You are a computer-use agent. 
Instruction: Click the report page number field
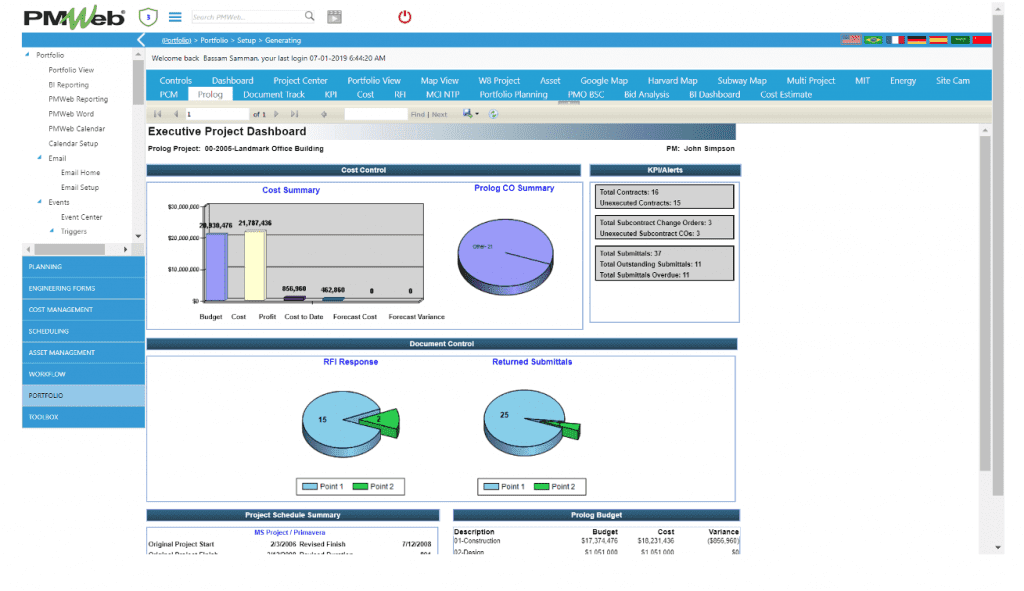[x=217, y=114]
